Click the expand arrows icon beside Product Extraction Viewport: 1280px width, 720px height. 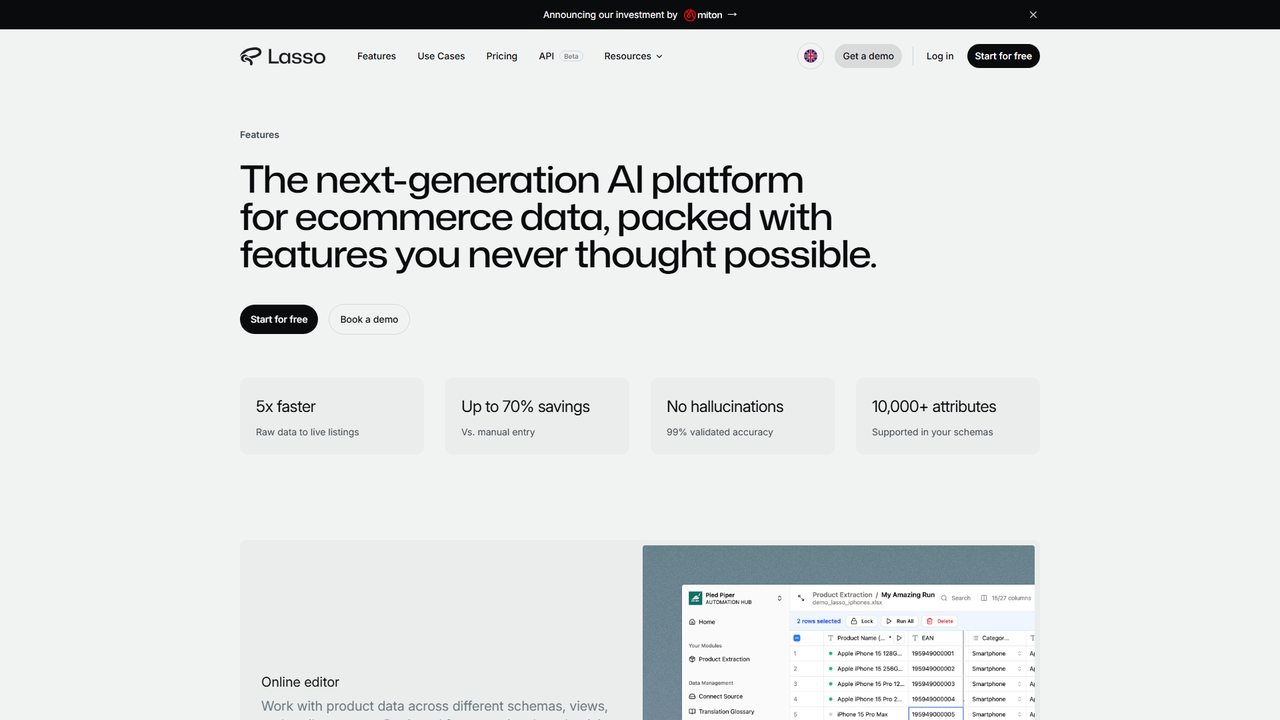coord(801,598)
